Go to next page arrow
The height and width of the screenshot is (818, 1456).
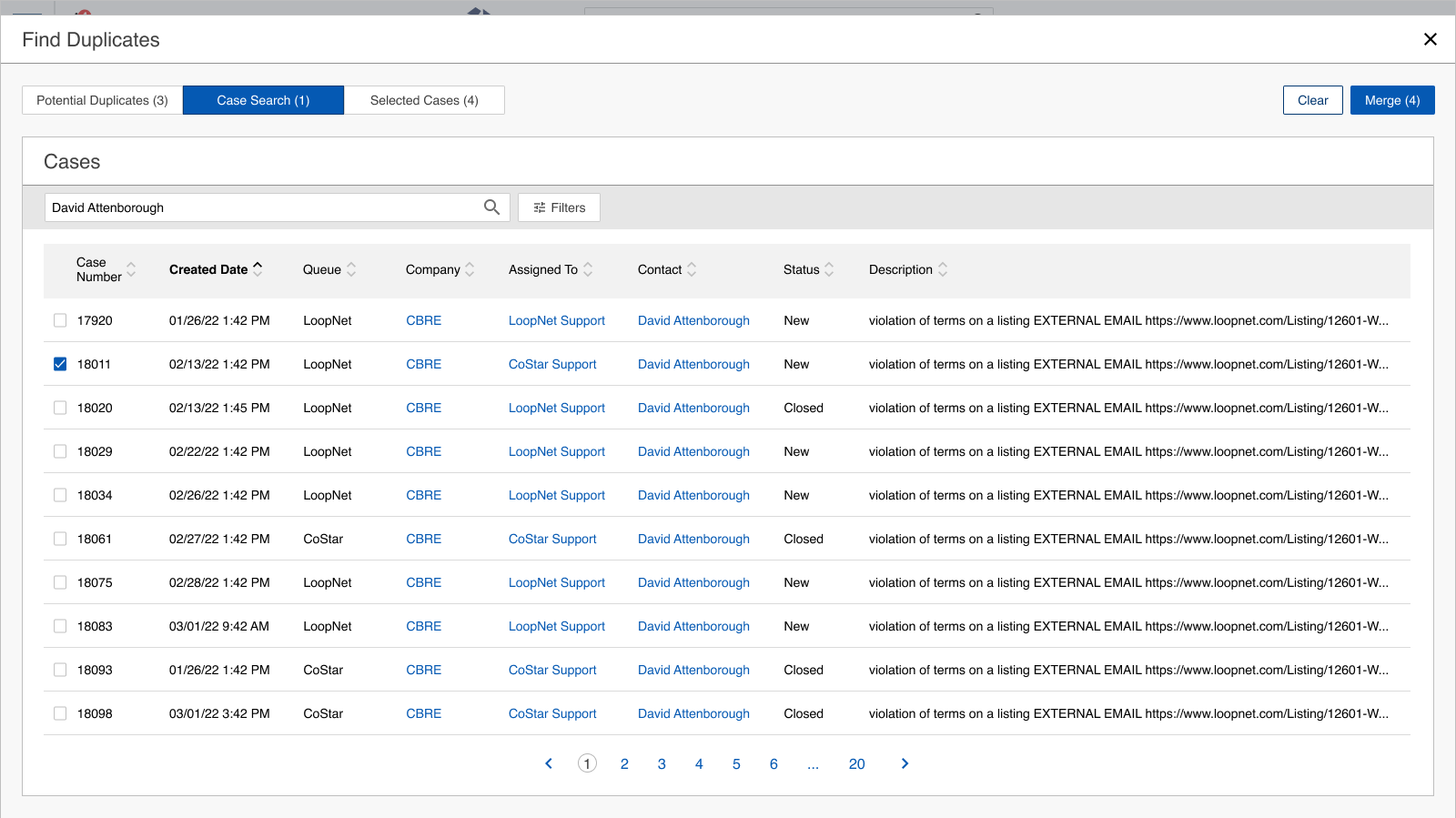click(905, 763)
